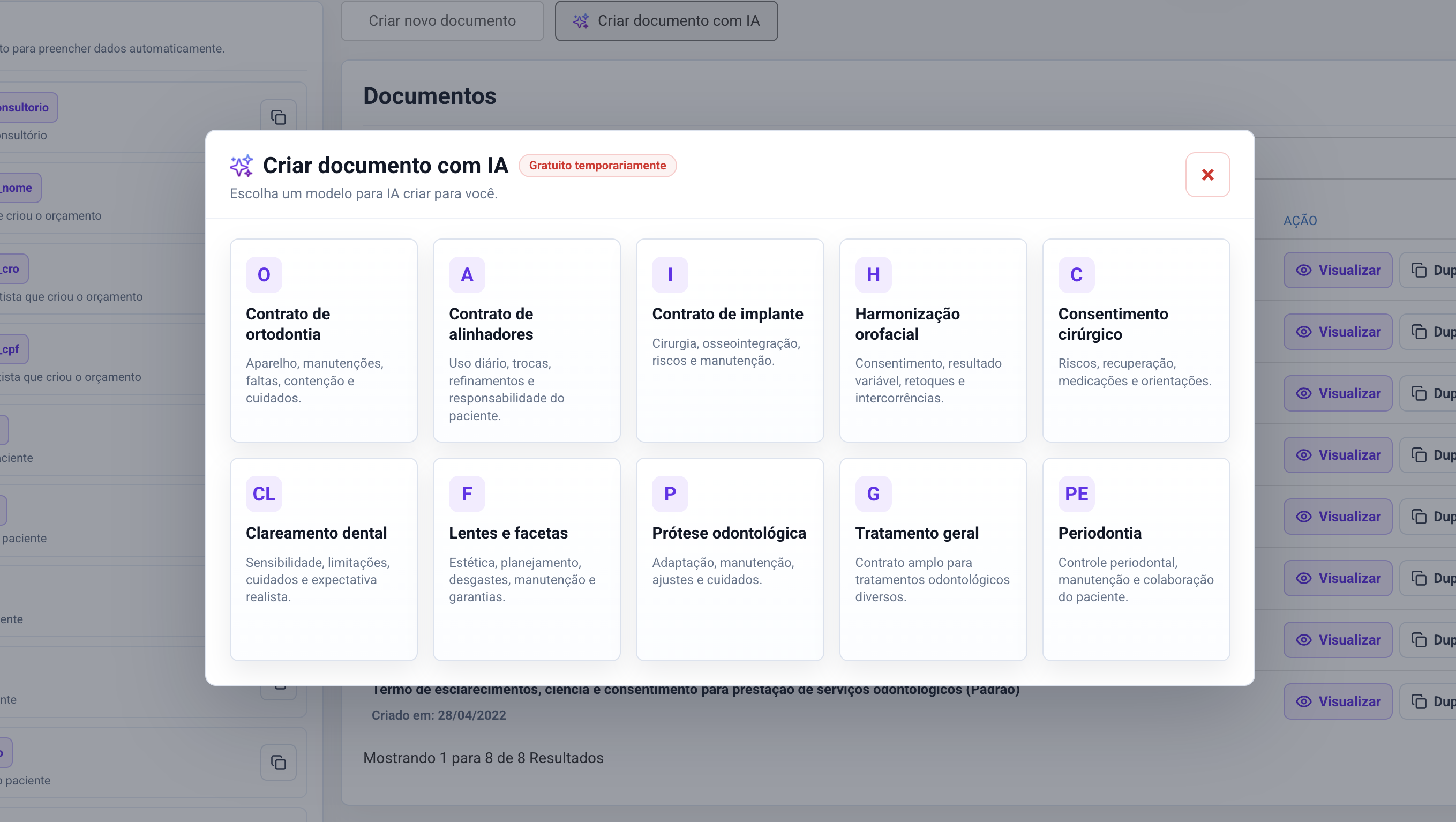
Task: Click the last Visualizar button in action column
Action: coord(1337,701)
